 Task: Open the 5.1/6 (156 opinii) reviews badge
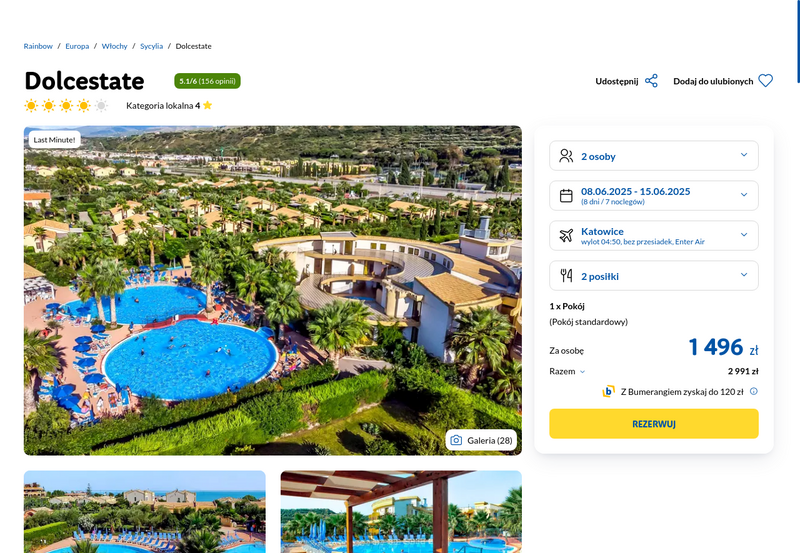coord(207,81)
